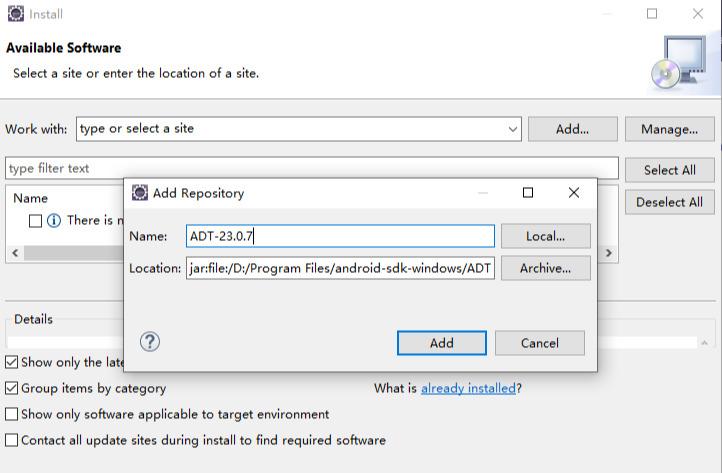Close the Install window
This screenshot has height=473, width=722.
698,14
